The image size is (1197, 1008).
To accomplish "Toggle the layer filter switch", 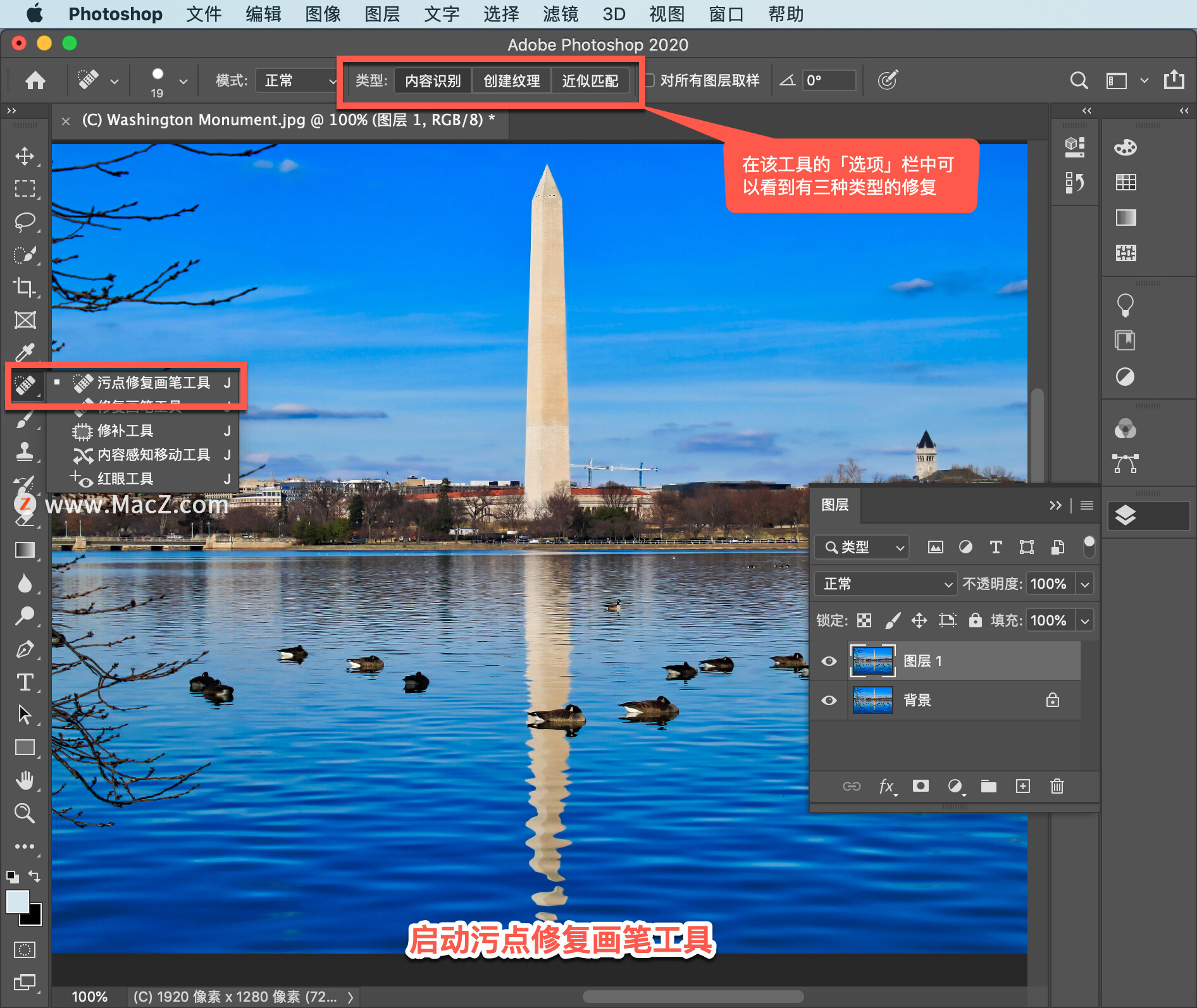I will [1089, 546].
